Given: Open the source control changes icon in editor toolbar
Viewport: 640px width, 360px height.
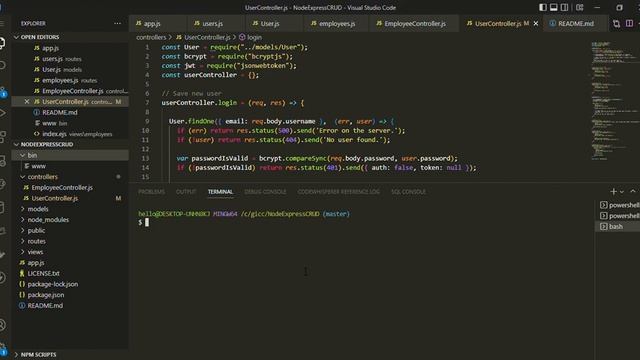Looking at the screenshot, I should pos(616,24).
